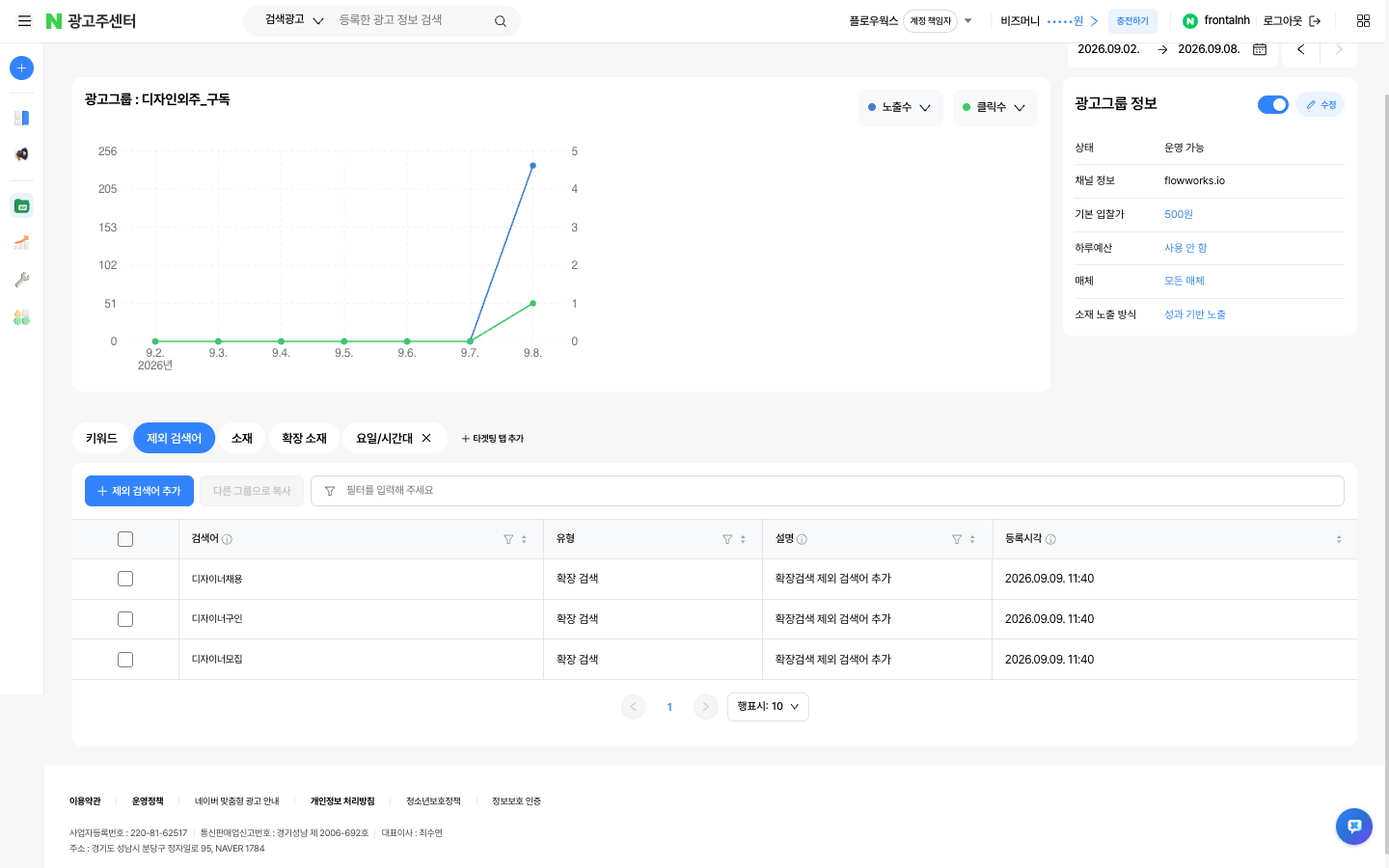Open the megaphone campaign sidebar icon
Viewport: 1389px width, 868px height.
point(21,154)
